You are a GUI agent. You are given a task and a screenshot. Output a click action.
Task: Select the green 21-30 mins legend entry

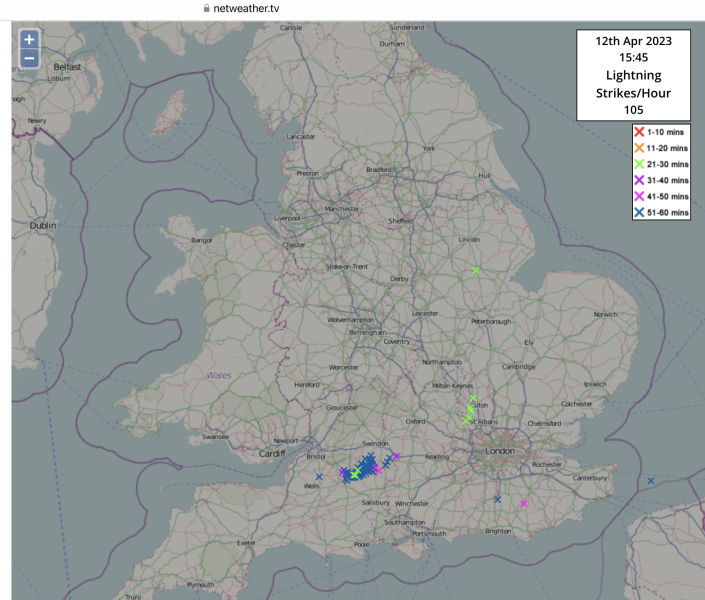[660, 164]
